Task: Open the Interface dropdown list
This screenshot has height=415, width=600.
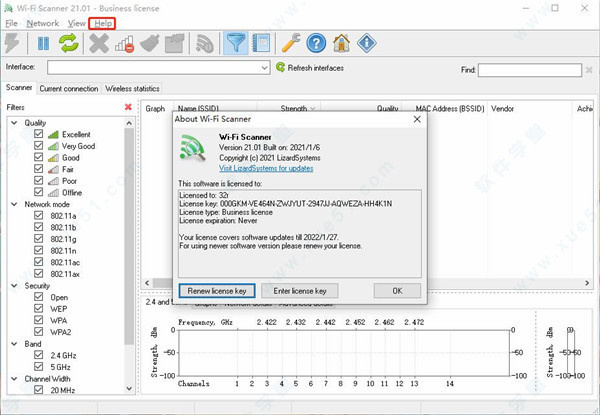Action: (263, 68)
